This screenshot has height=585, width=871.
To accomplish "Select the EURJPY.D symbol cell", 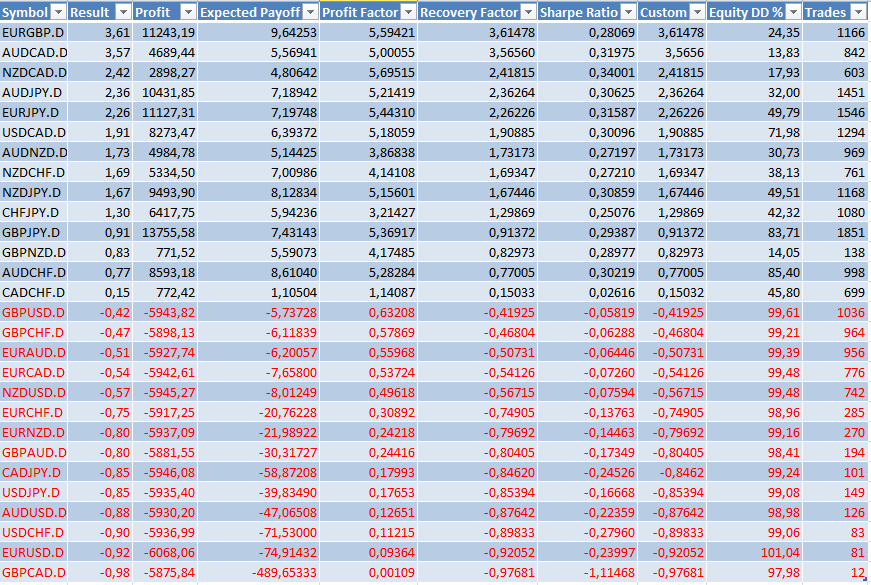I will click(33, 113).
